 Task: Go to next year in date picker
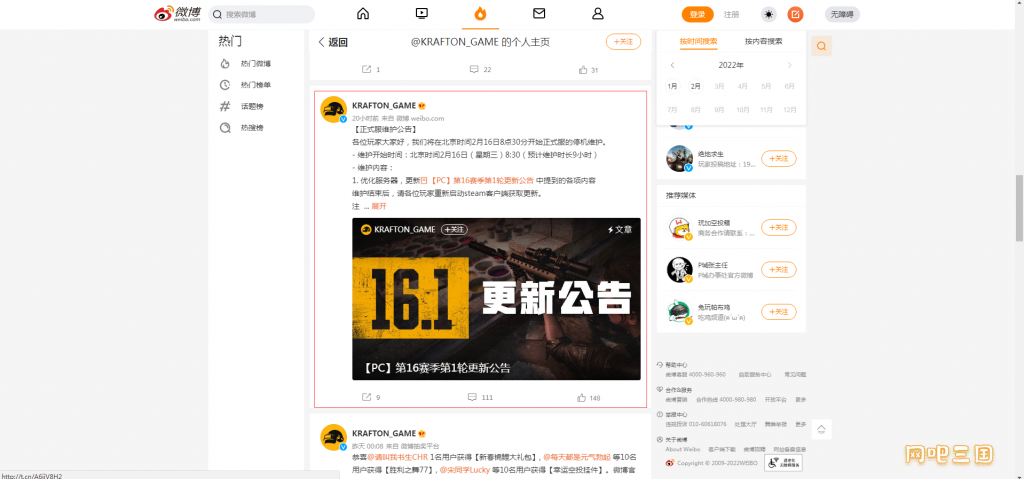tap(790, 65)
